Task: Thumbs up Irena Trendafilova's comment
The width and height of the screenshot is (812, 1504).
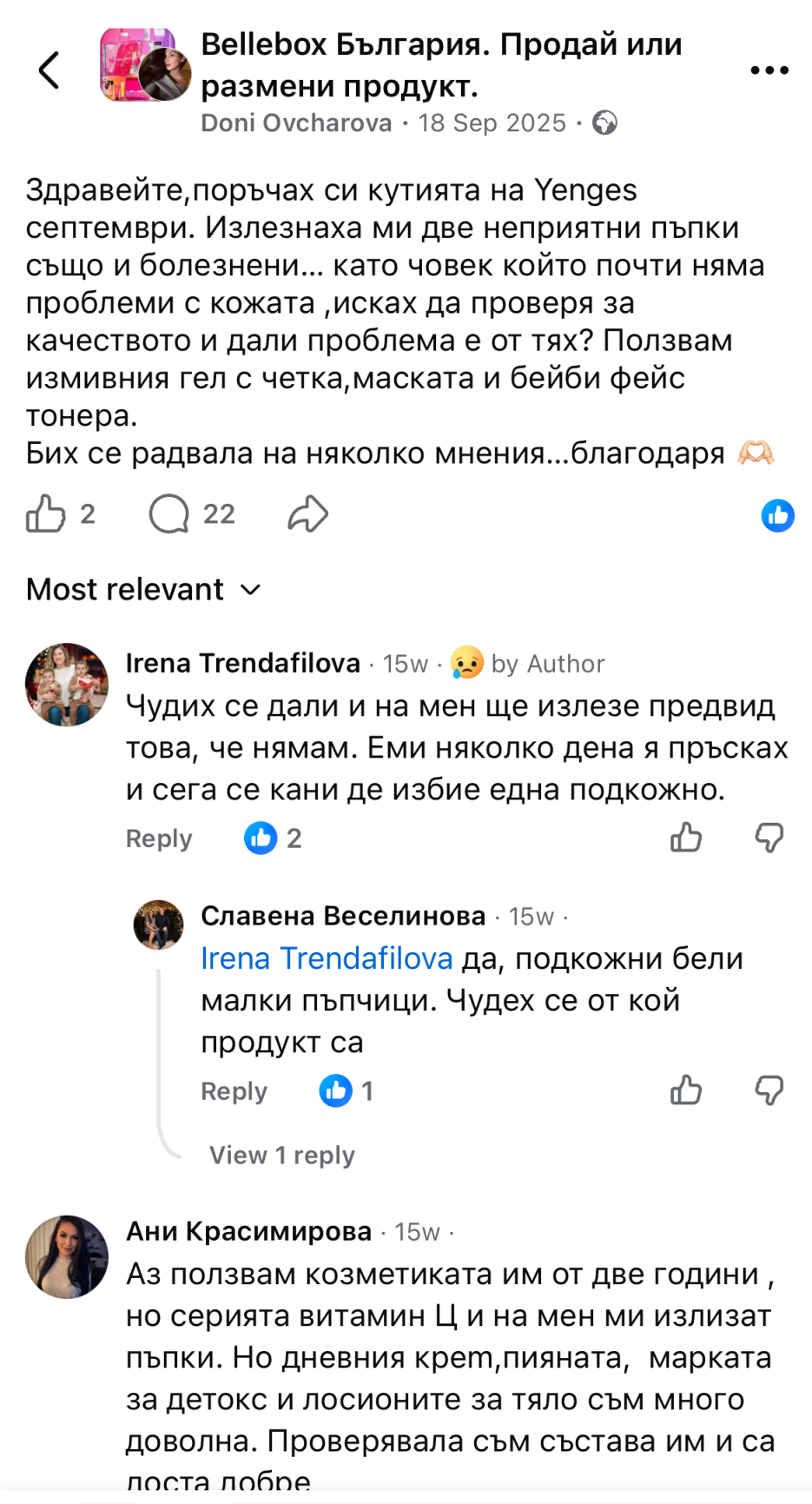Action: coord(686,838)
